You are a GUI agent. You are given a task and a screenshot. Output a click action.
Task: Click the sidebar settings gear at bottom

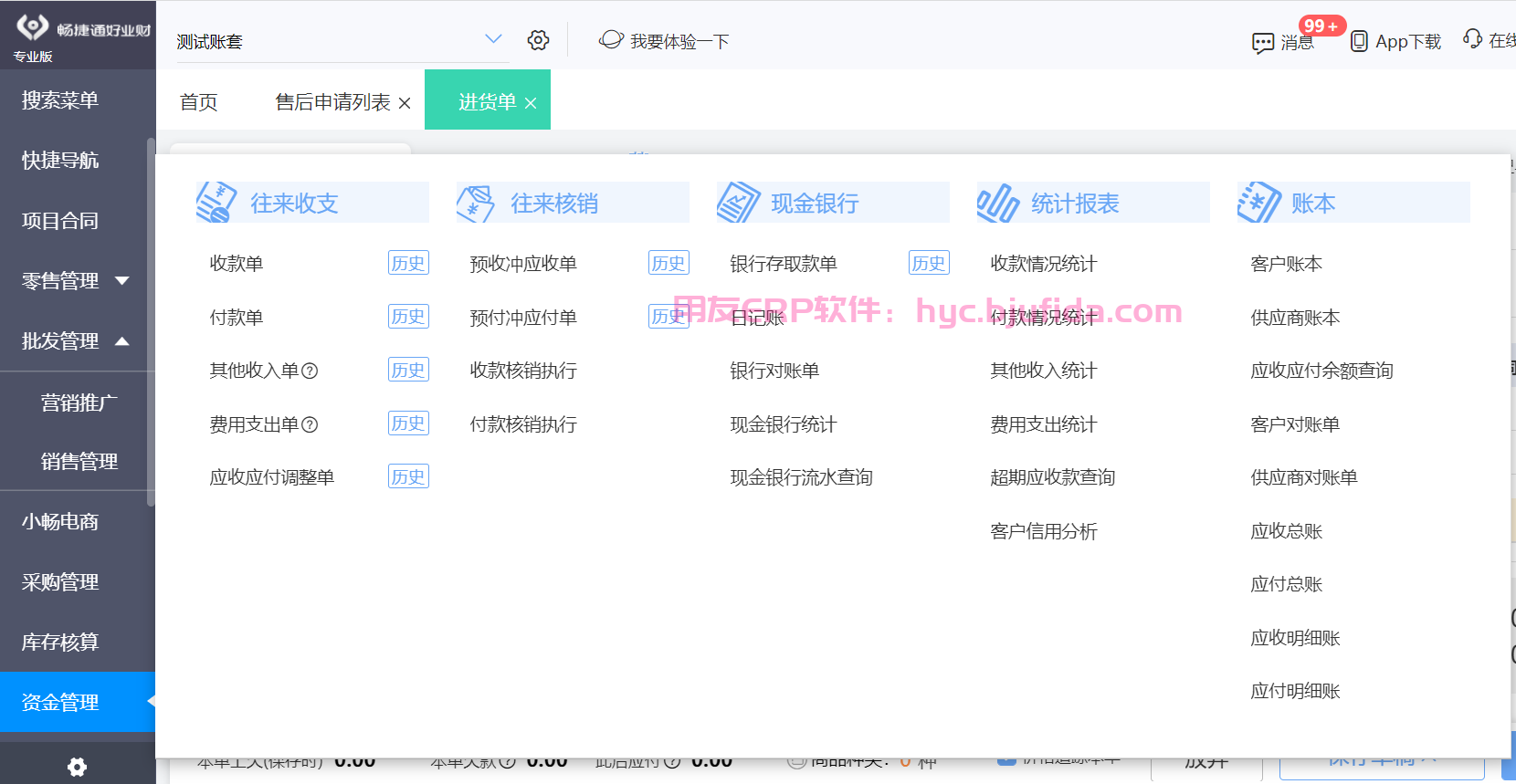tap(78, 767)
